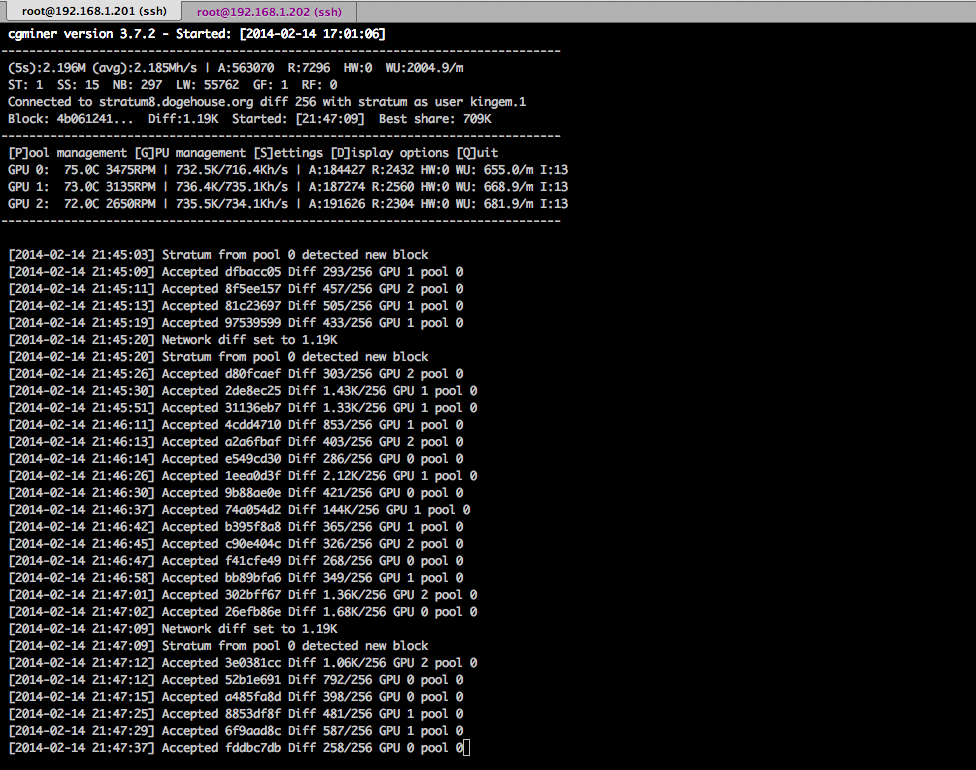Screen dimensions: 976x770
Task: Click the [S]ettings option
Action: (289, 153)
